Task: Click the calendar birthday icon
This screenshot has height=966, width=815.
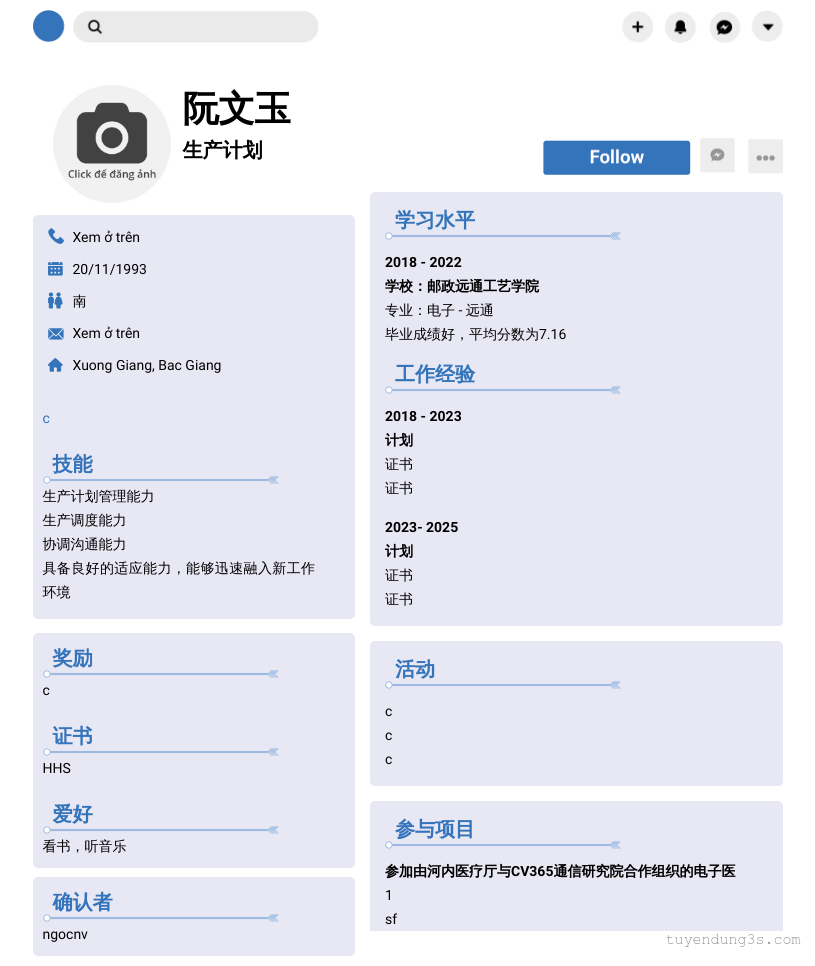Action: click(x=55, y=269)
